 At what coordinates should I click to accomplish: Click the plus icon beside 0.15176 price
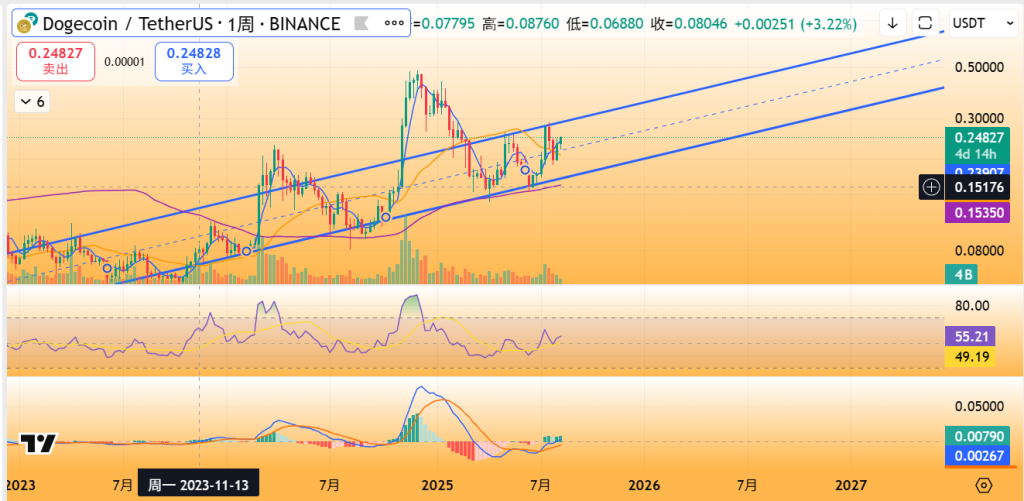931,188
